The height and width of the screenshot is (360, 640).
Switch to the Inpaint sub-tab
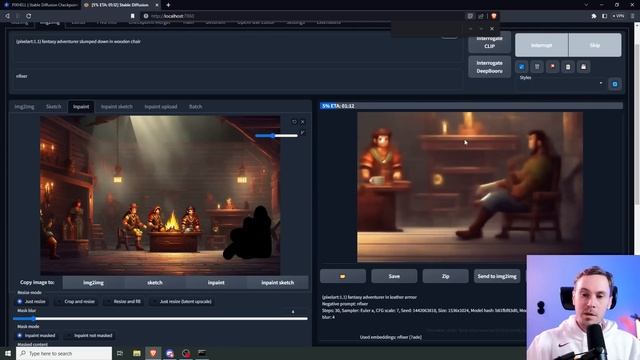pos(81,107)
